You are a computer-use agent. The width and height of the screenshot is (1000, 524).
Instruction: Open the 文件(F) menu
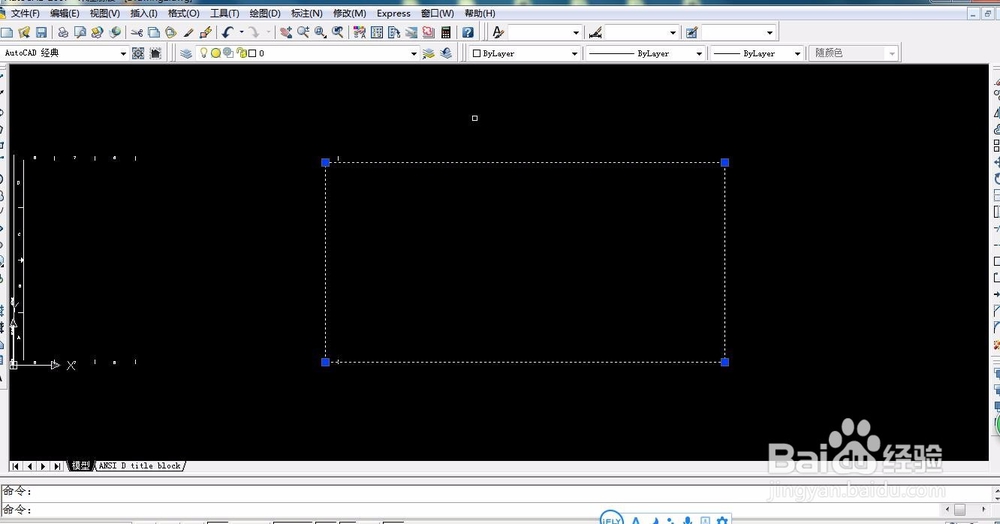(25, 13)
